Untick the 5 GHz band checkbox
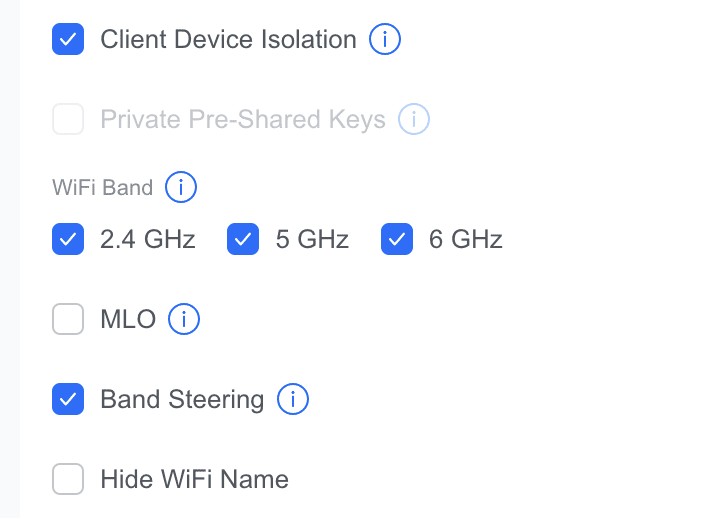Screen dimensions: 704x518 [243, 240]
